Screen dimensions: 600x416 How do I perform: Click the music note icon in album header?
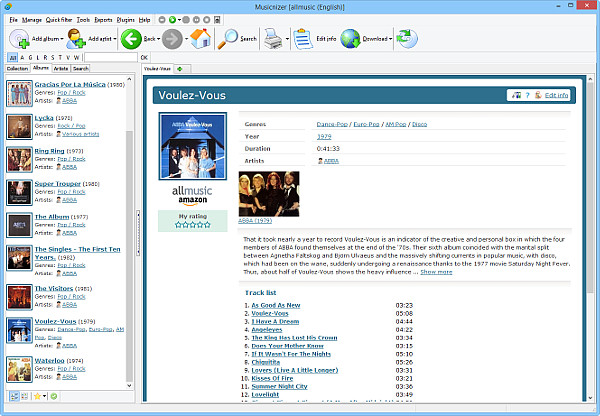(x=517, y=95)
